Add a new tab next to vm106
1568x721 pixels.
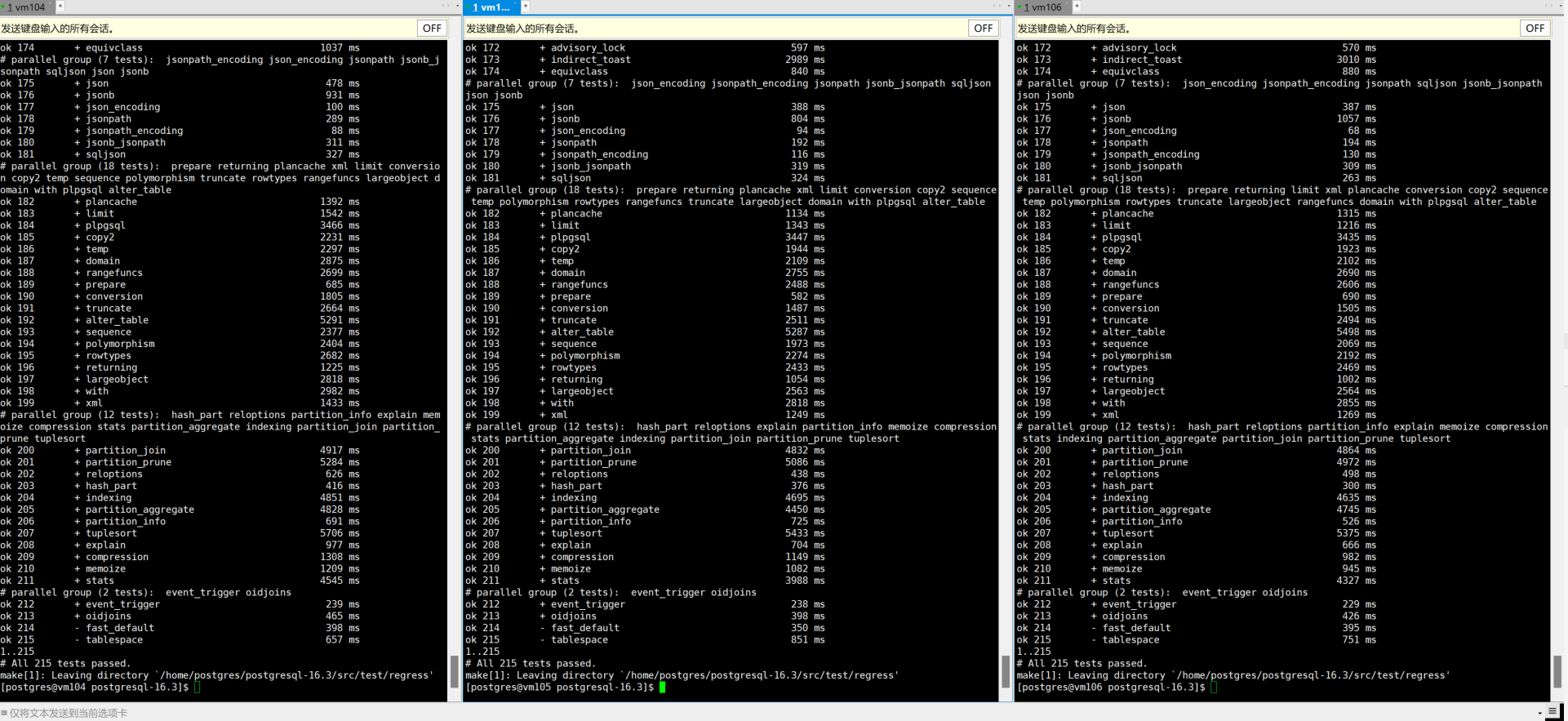(1077, 7)
